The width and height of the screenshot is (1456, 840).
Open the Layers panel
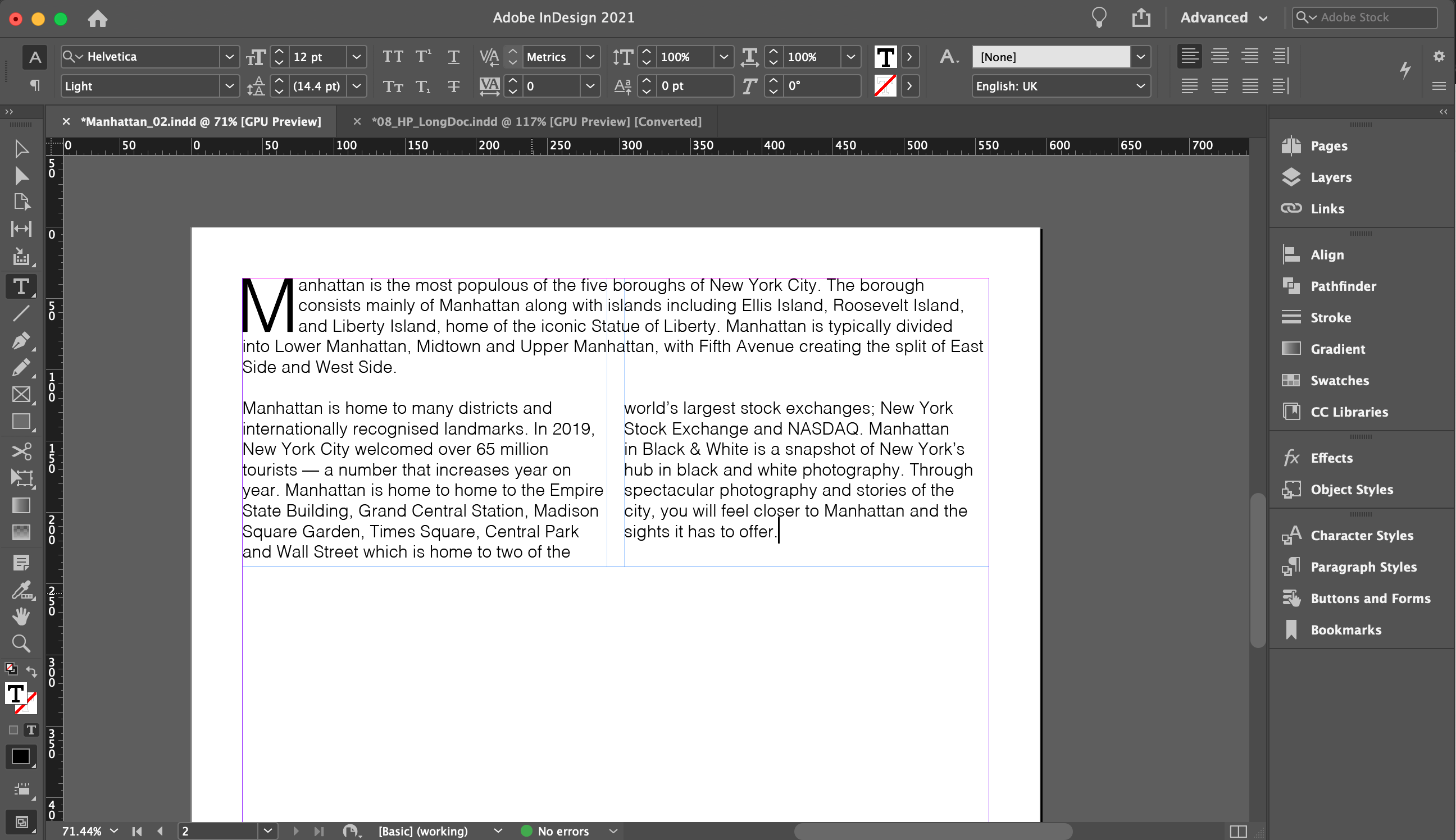click(x=1330, y=177)
